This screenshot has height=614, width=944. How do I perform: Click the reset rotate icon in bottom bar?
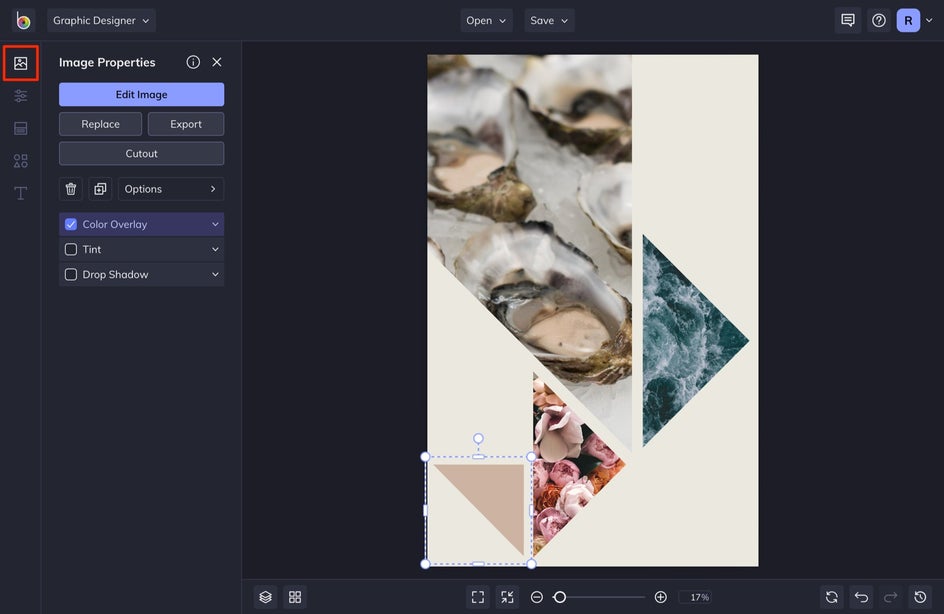tap(831, 597)
